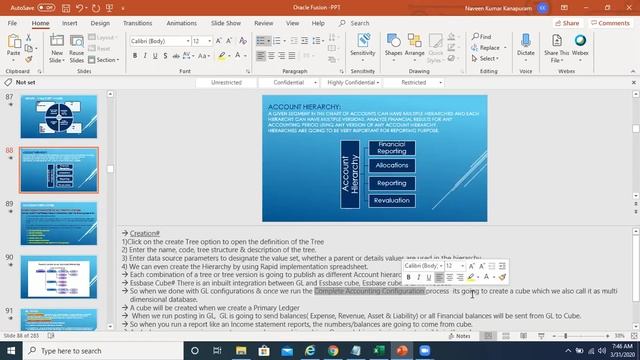Viewport: 640px width, 360px height.
Task: Open the Select dropdown
Action: pyautogui.click(x=485, y=59)
